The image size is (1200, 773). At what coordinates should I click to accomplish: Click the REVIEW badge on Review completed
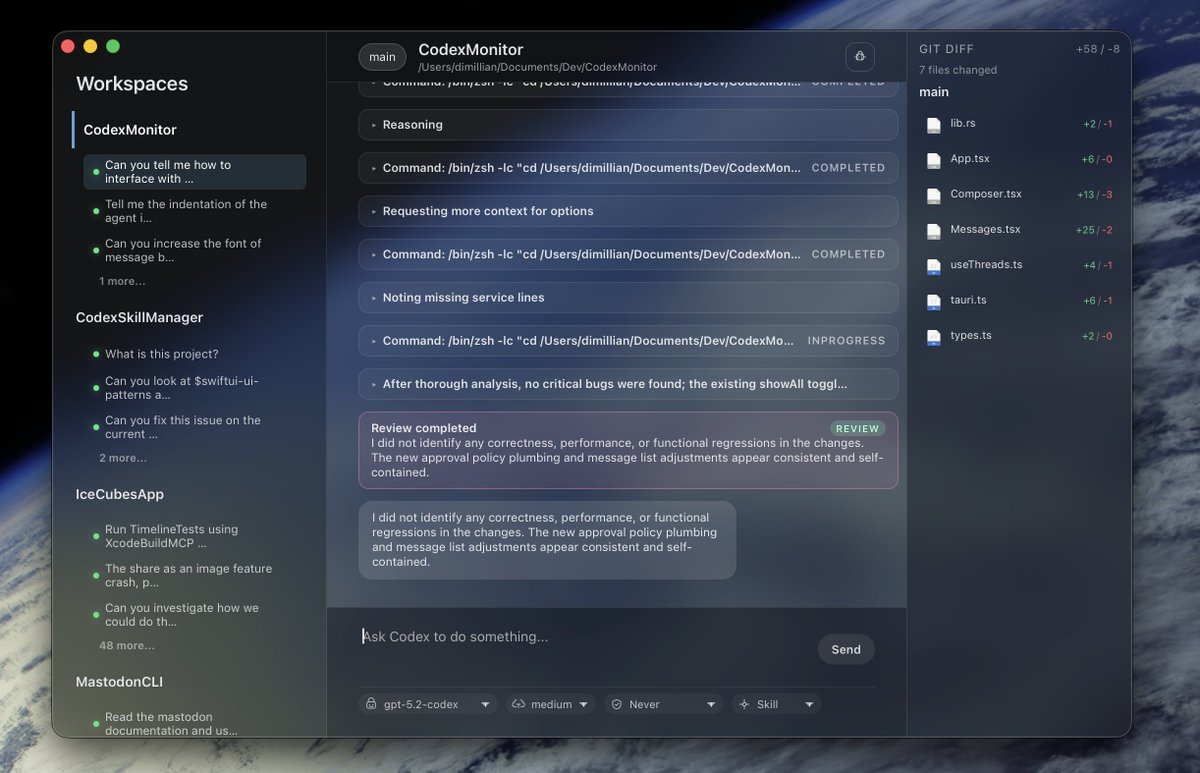[x=858, y=429]
